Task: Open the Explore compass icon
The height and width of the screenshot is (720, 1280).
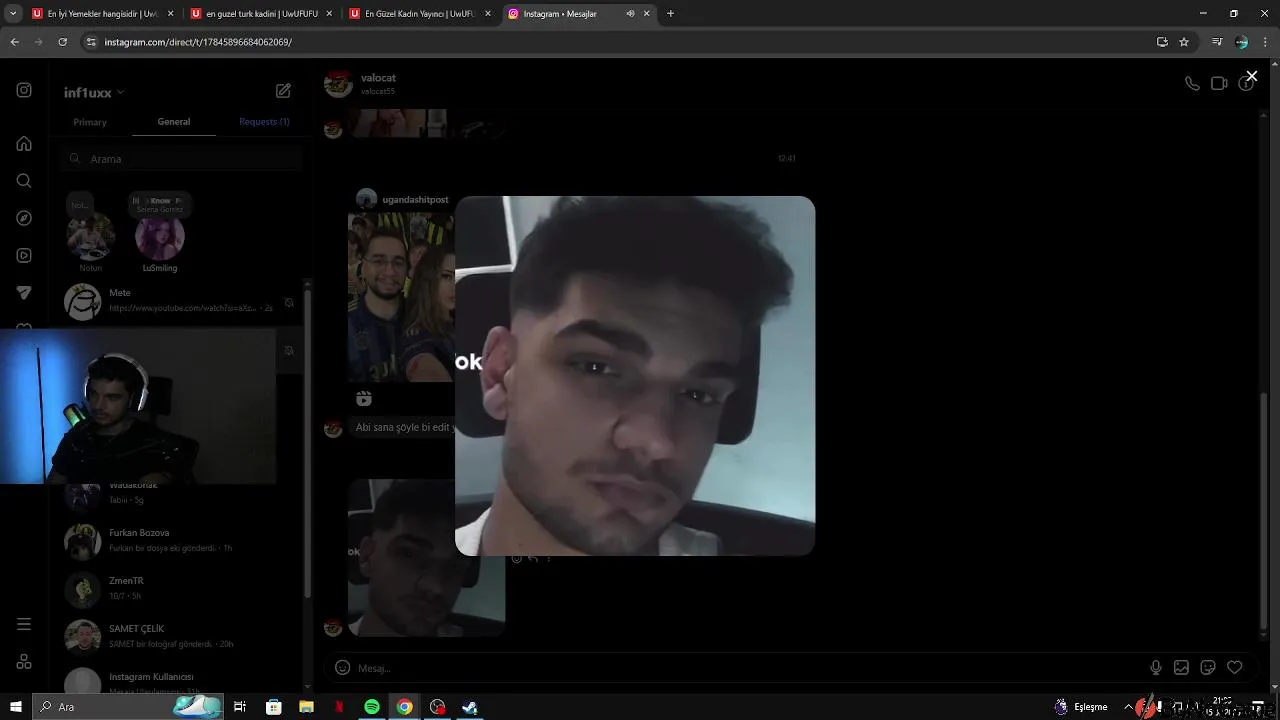Action: [x=24, y=218]
